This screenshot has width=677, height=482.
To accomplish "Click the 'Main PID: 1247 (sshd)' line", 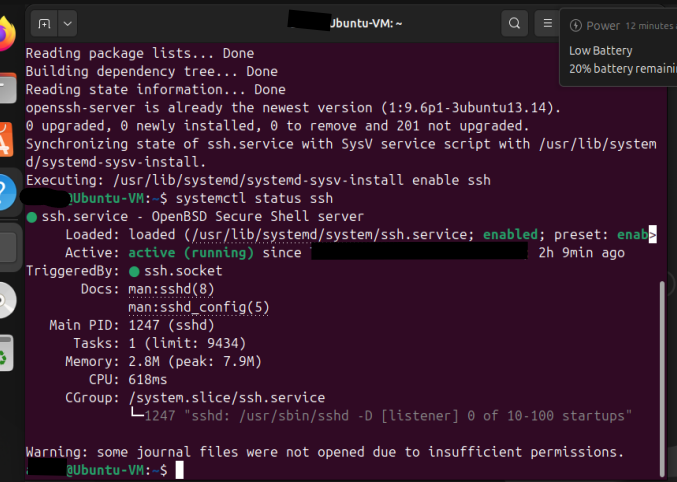I will pyautogui.click(x=132, y=325).
